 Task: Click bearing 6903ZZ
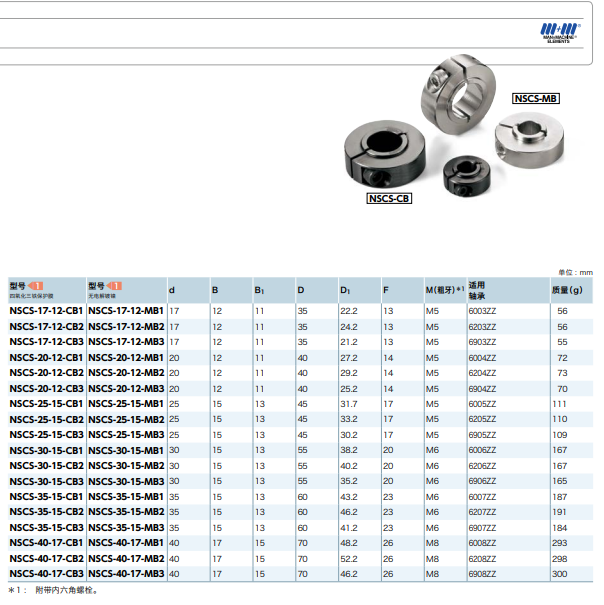(x=482, y=342)
